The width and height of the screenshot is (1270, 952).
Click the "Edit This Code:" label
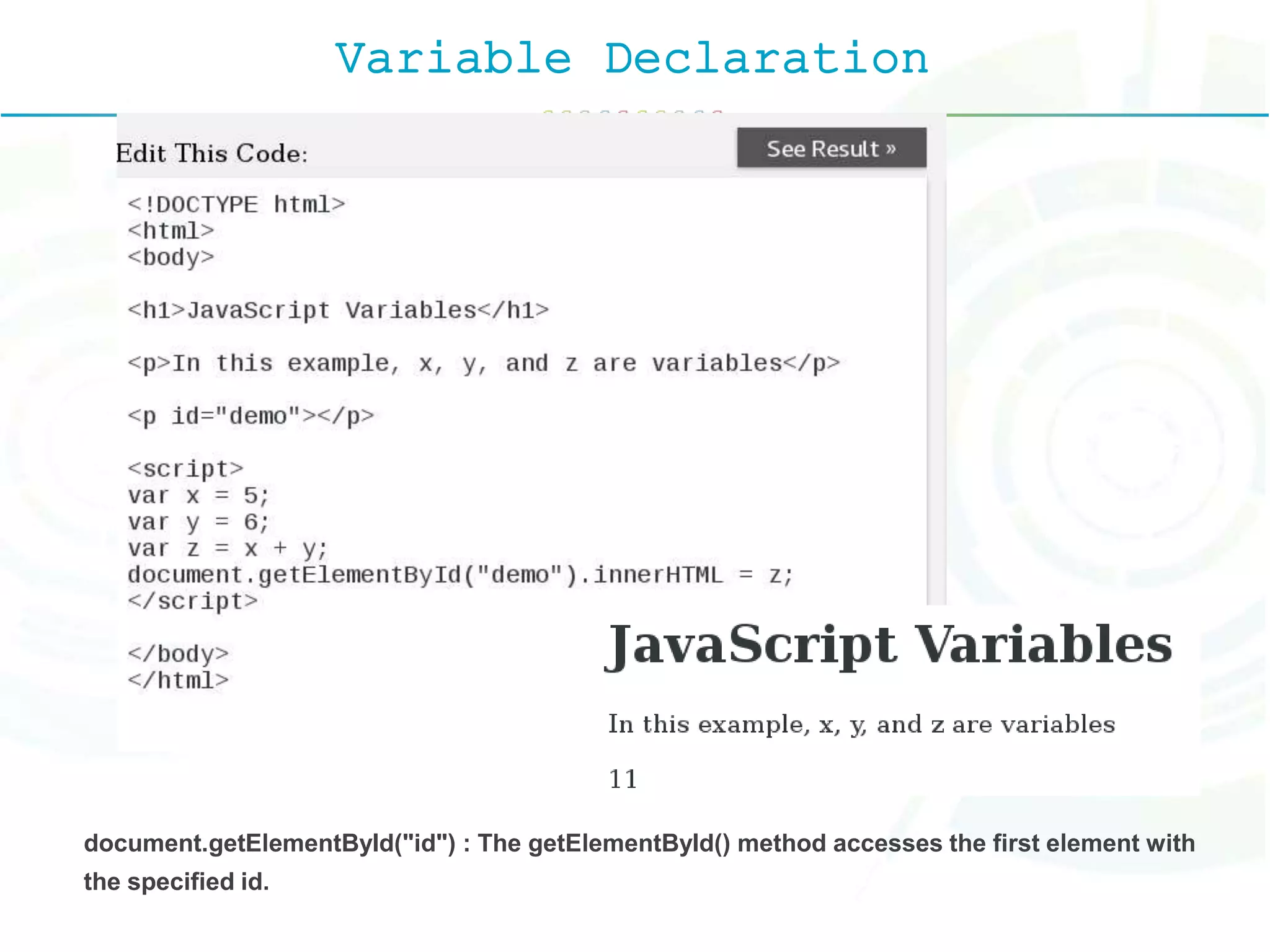(x=211, y=153)
